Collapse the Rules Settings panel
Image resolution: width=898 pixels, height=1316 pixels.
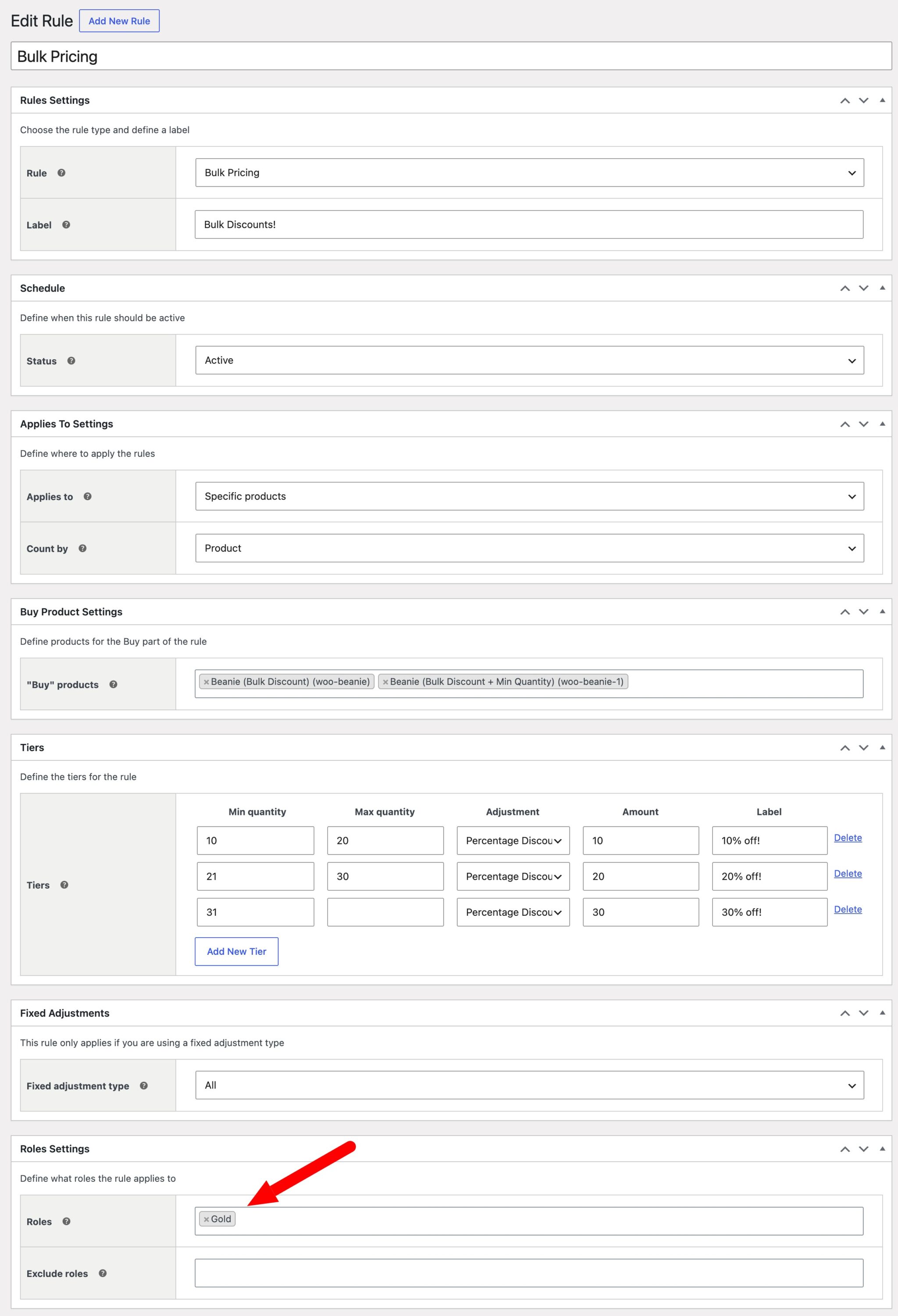(882, 100)
